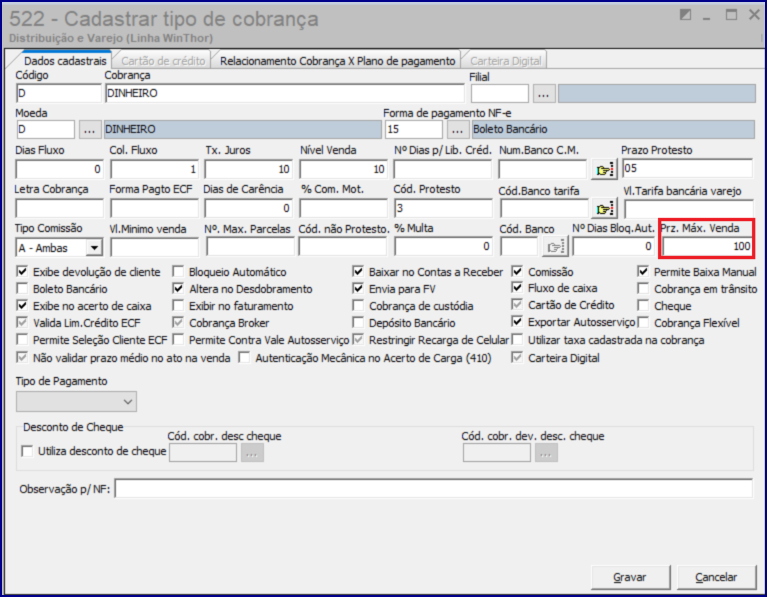Click the Dias Fluxo field

59,169
